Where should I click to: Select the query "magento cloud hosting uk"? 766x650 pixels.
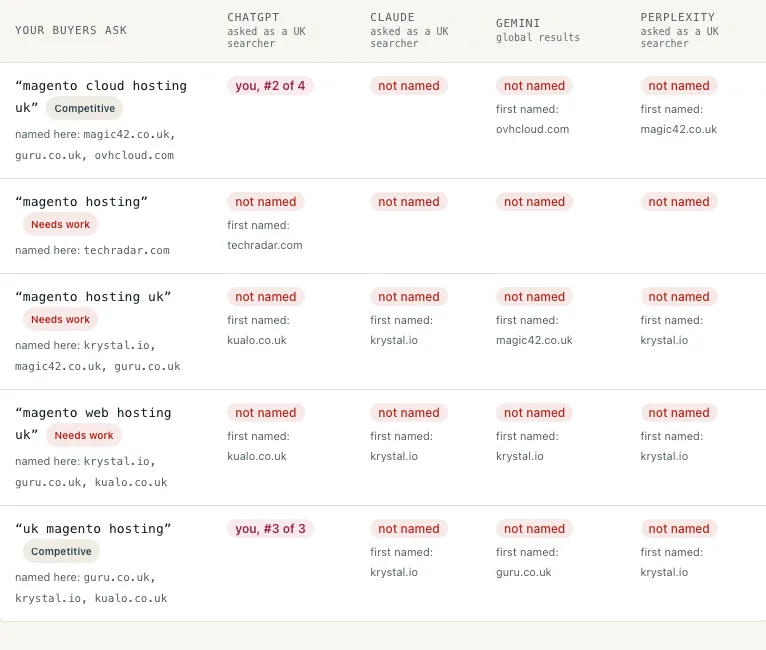(x=101, y=96)
